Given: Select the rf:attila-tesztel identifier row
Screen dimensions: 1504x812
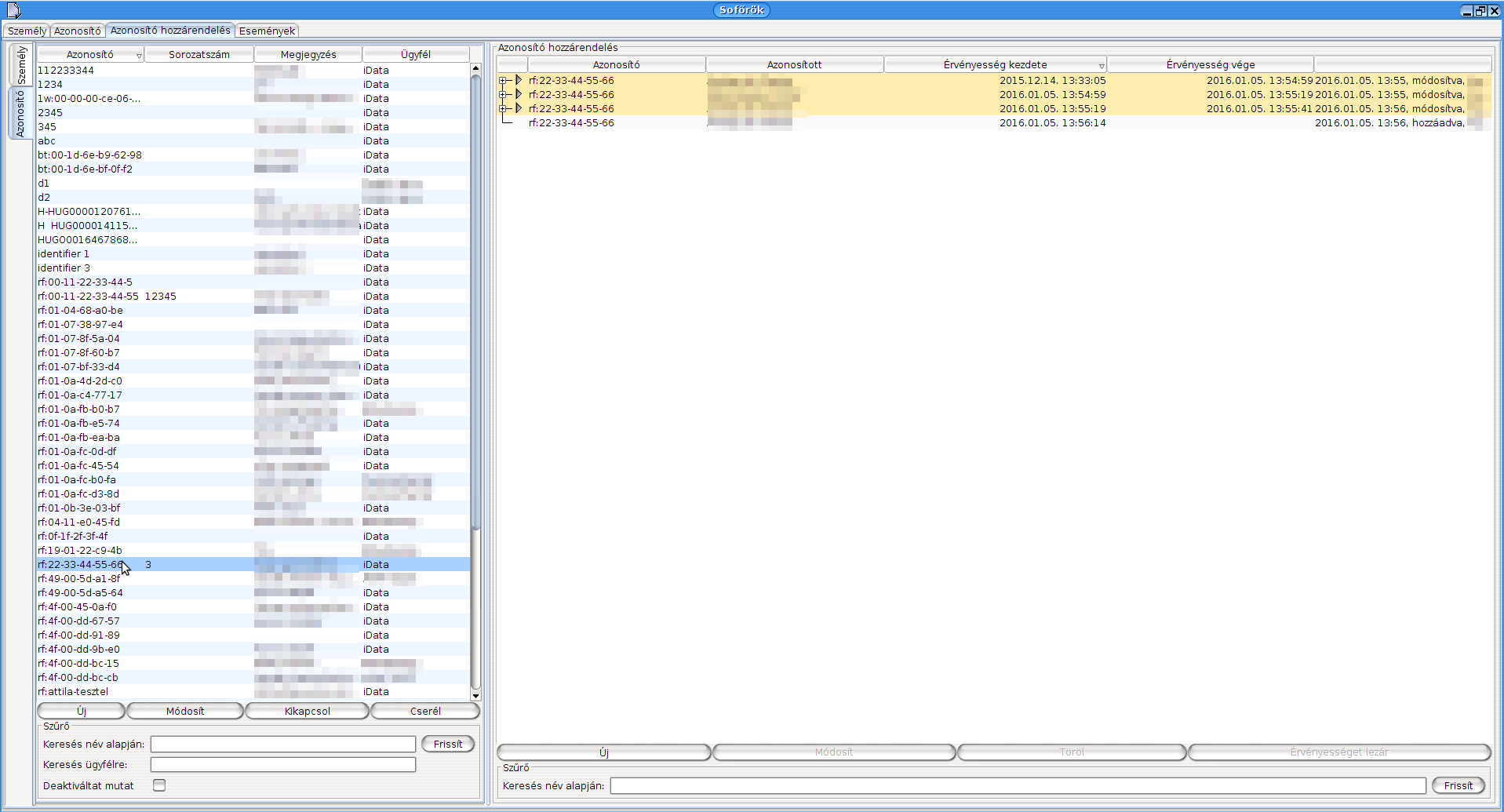Looking at the screenshot, I should [73, 692].
